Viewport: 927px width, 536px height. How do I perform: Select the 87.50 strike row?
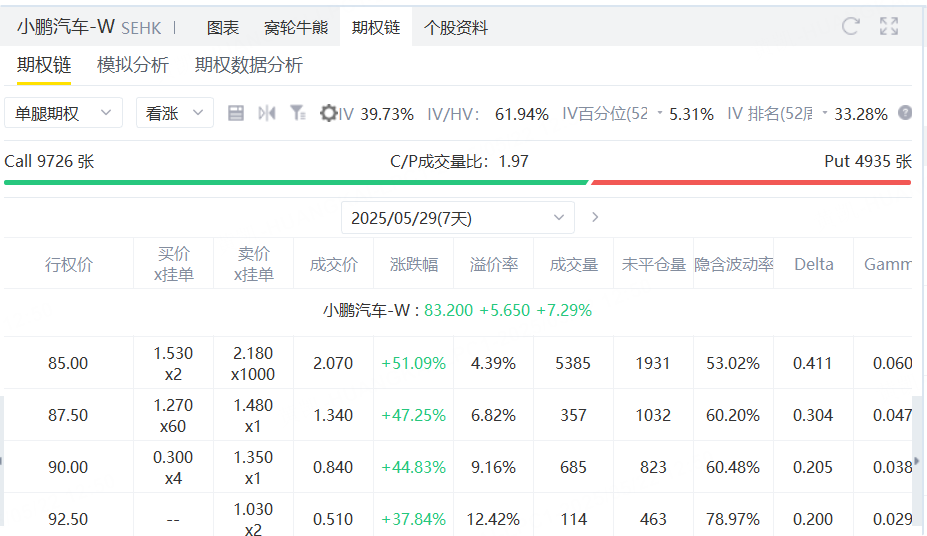(458, 415)
